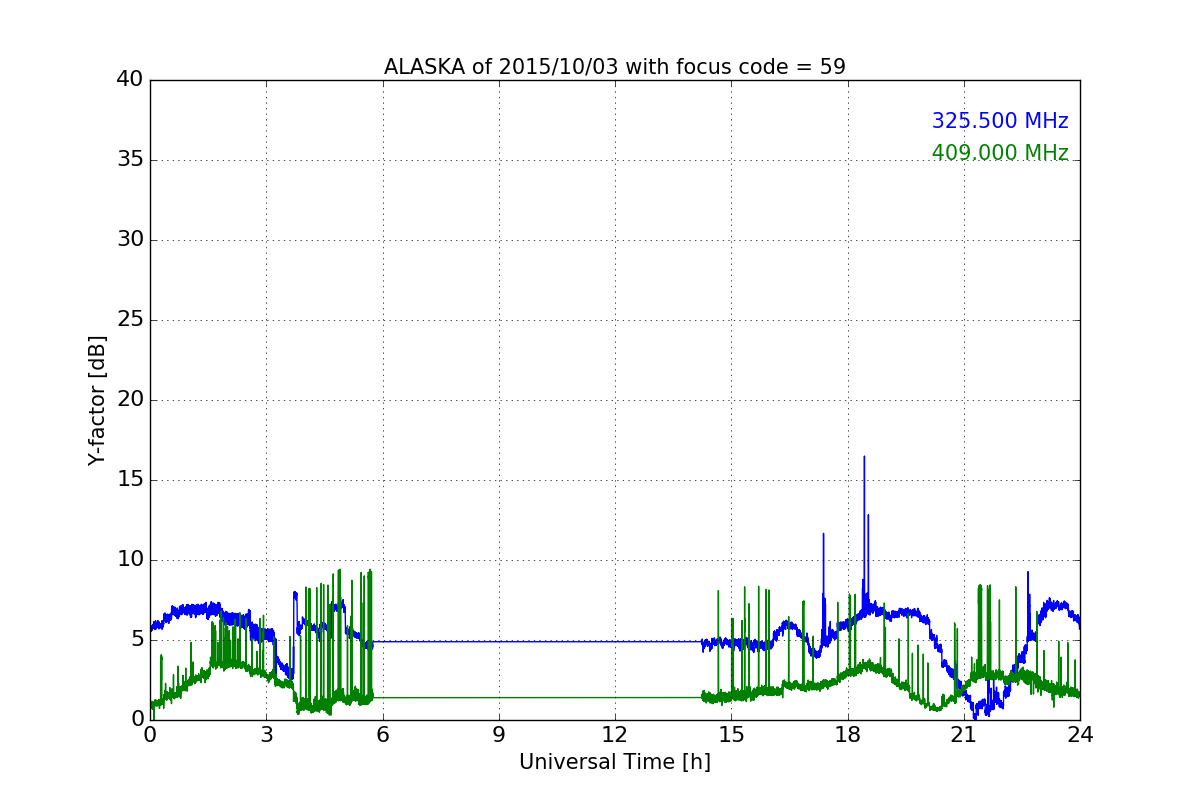This screenshot has width=1200, height=800.
Task: Click the y-axis tick label 10
Action: 130,560
